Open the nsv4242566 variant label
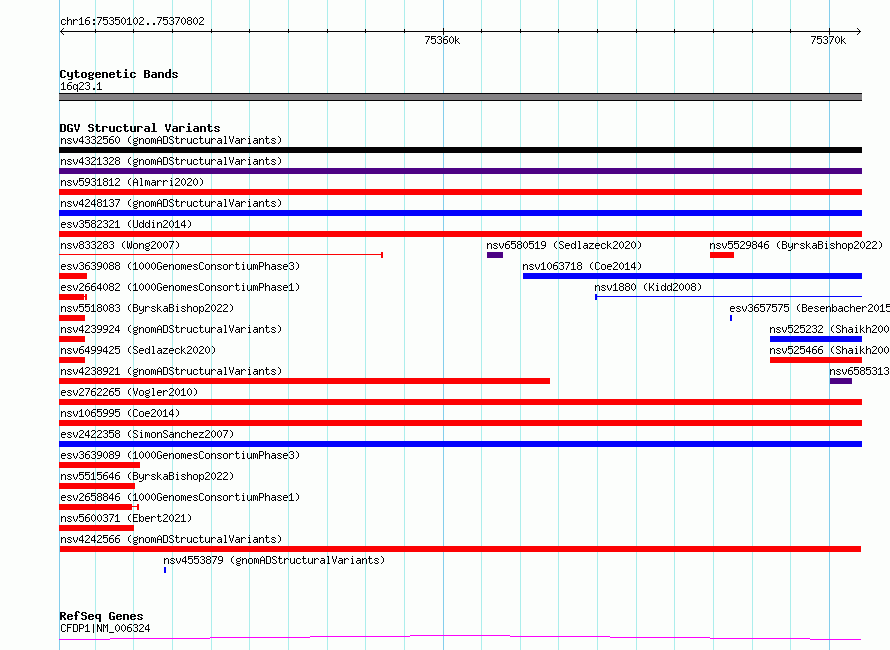The height and width of the screenshot is (650, 890). click(x=171, y=539)
